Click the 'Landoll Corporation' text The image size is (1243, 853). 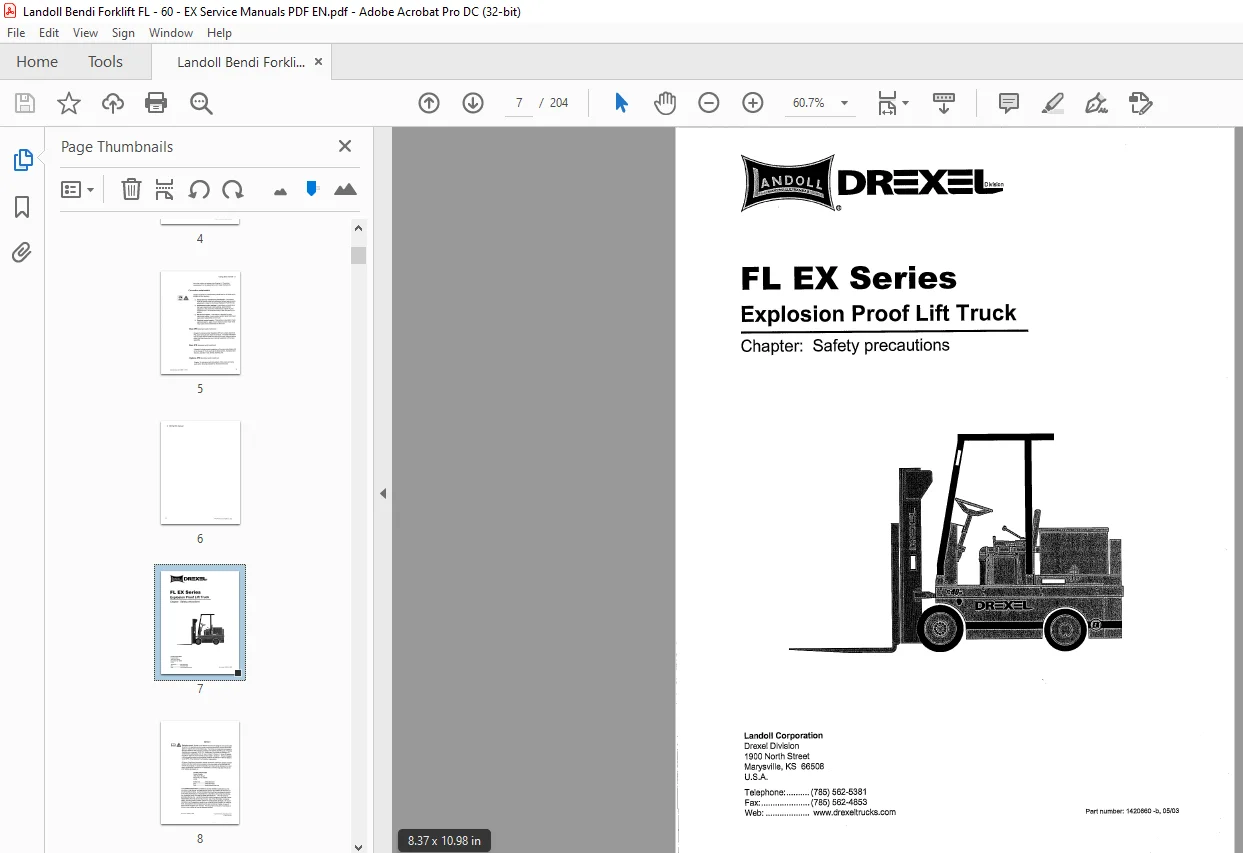coord(783,736)
